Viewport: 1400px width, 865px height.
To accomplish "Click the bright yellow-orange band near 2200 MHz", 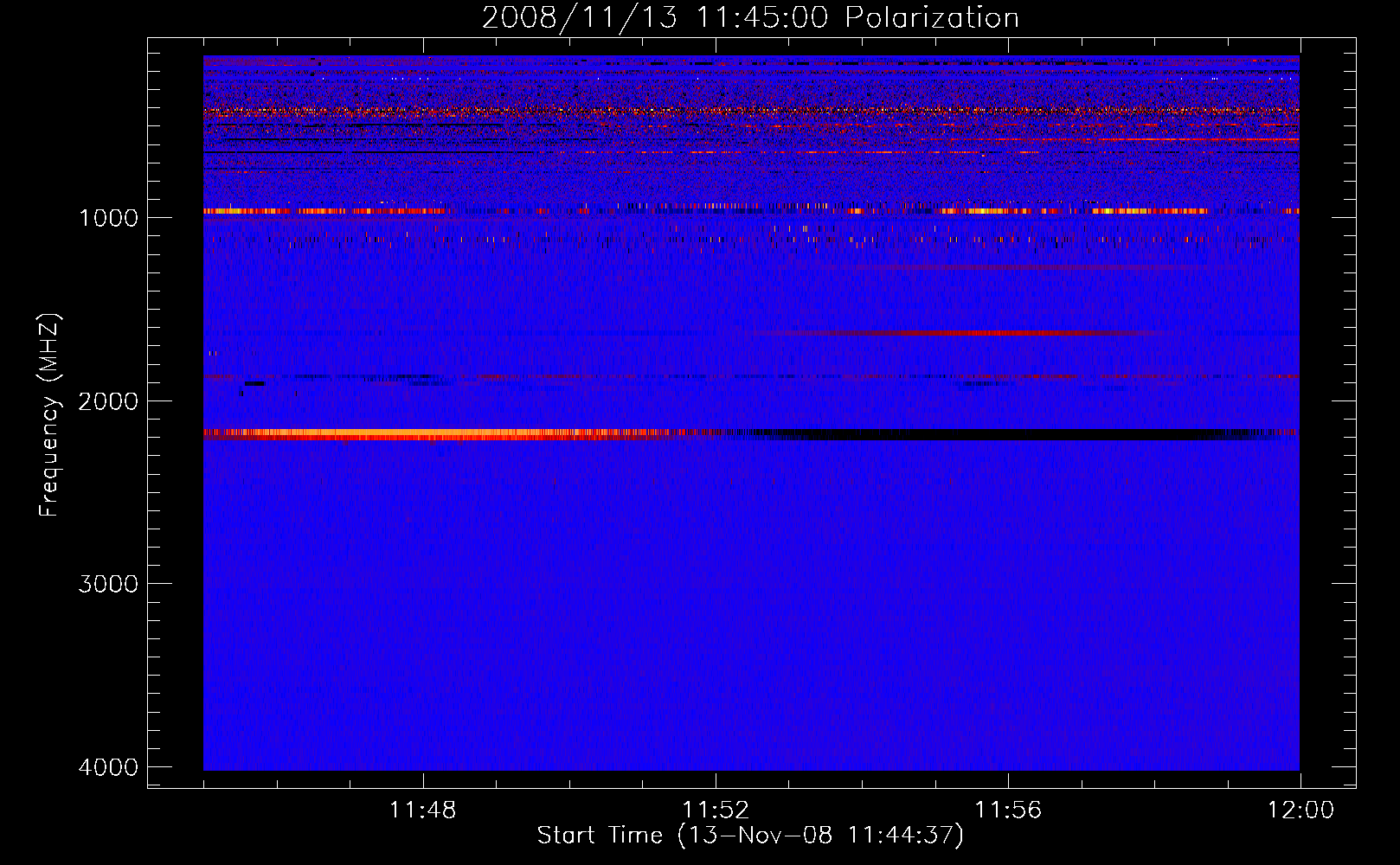I will coord(450,434).
